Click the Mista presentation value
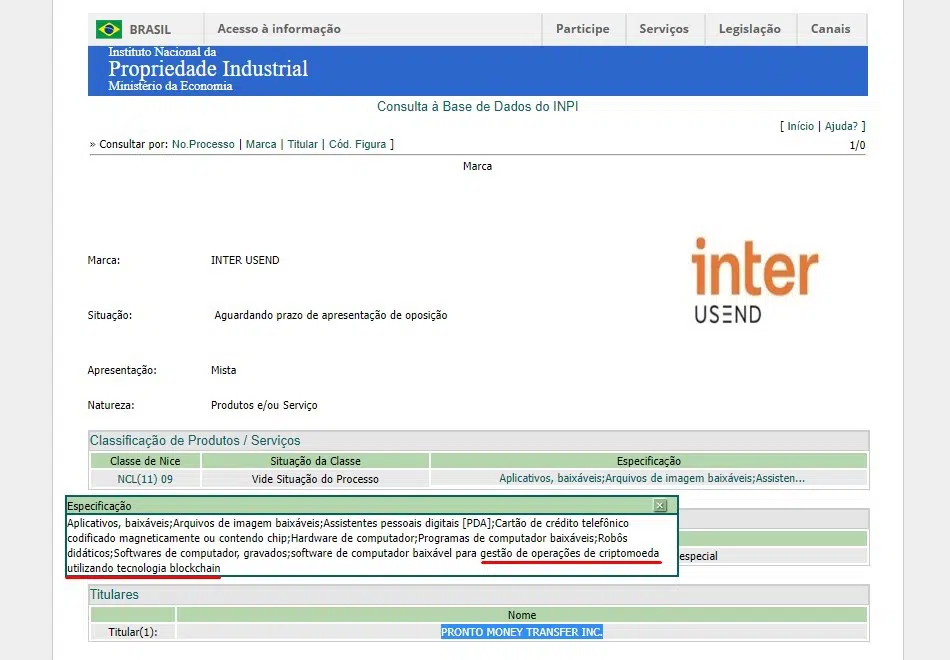The image size is (950, 660). pyautogui.click(x=224, y=370)
